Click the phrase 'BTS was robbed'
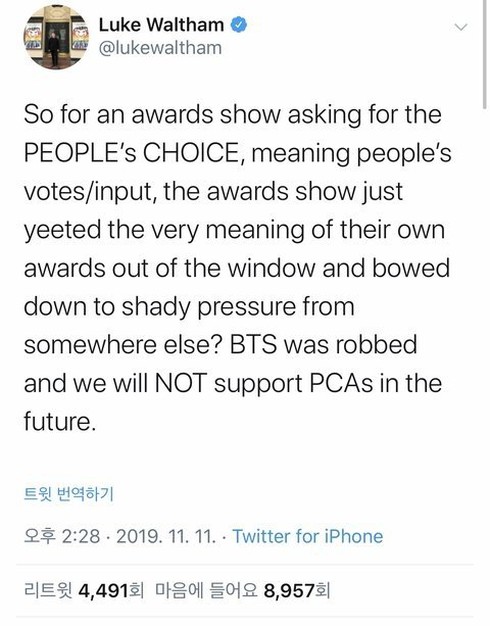This screenshot has height=626, width=490. pos(323,345)
